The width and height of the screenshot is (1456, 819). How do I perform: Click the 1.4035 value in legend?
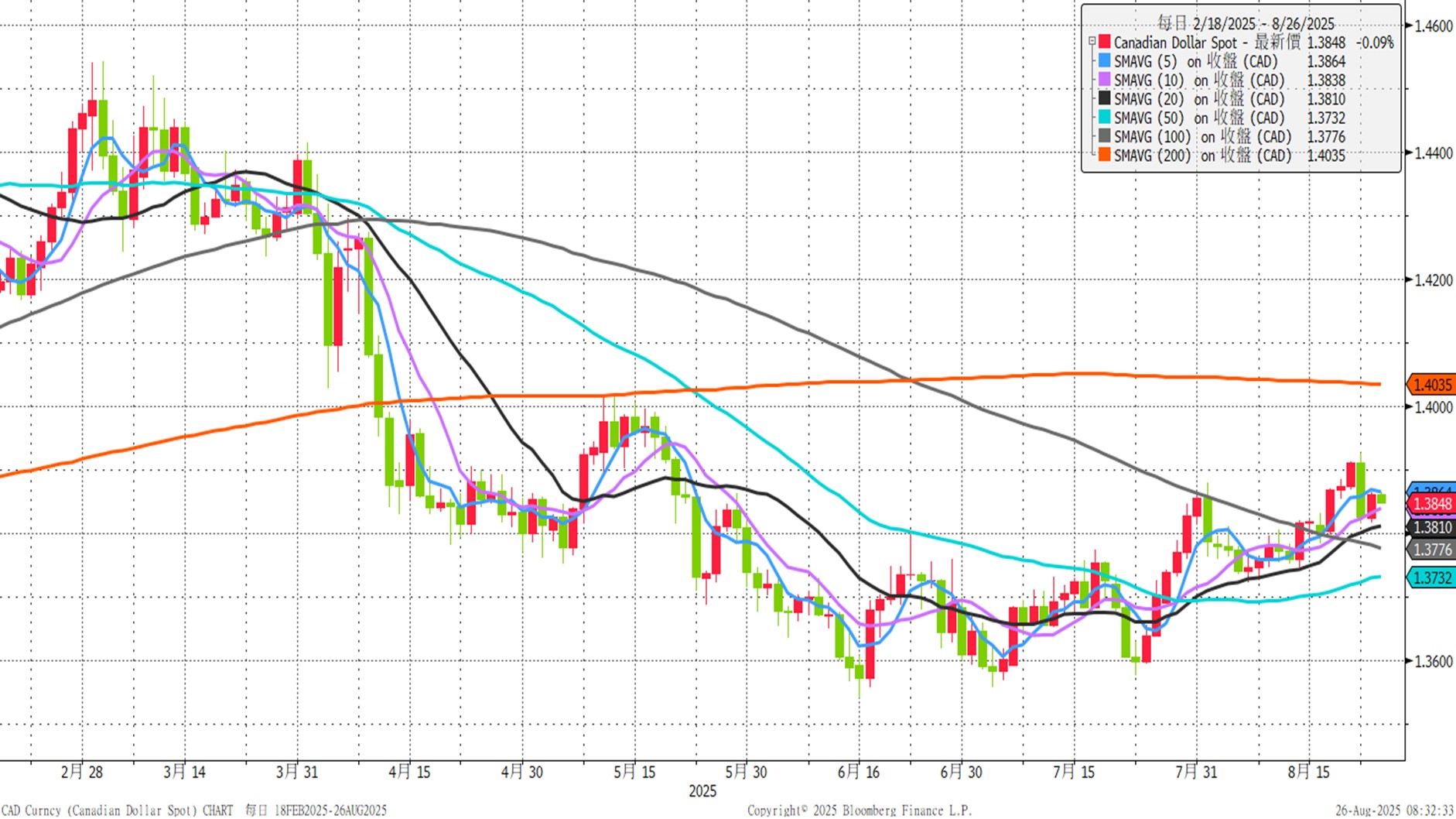pyautogui.click(x=1326, y=156)
